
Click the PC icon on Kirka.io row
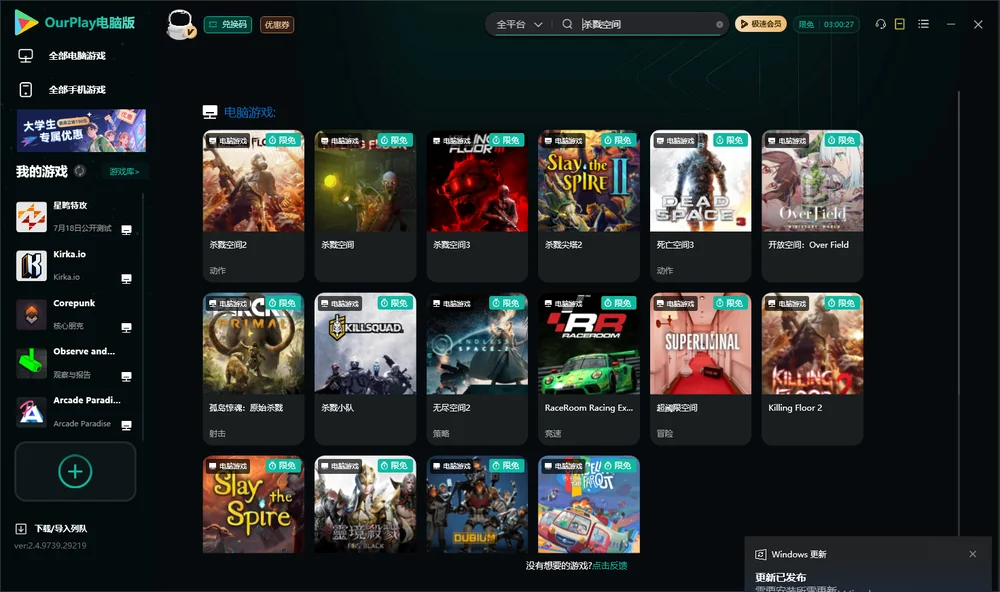(126, 279)
